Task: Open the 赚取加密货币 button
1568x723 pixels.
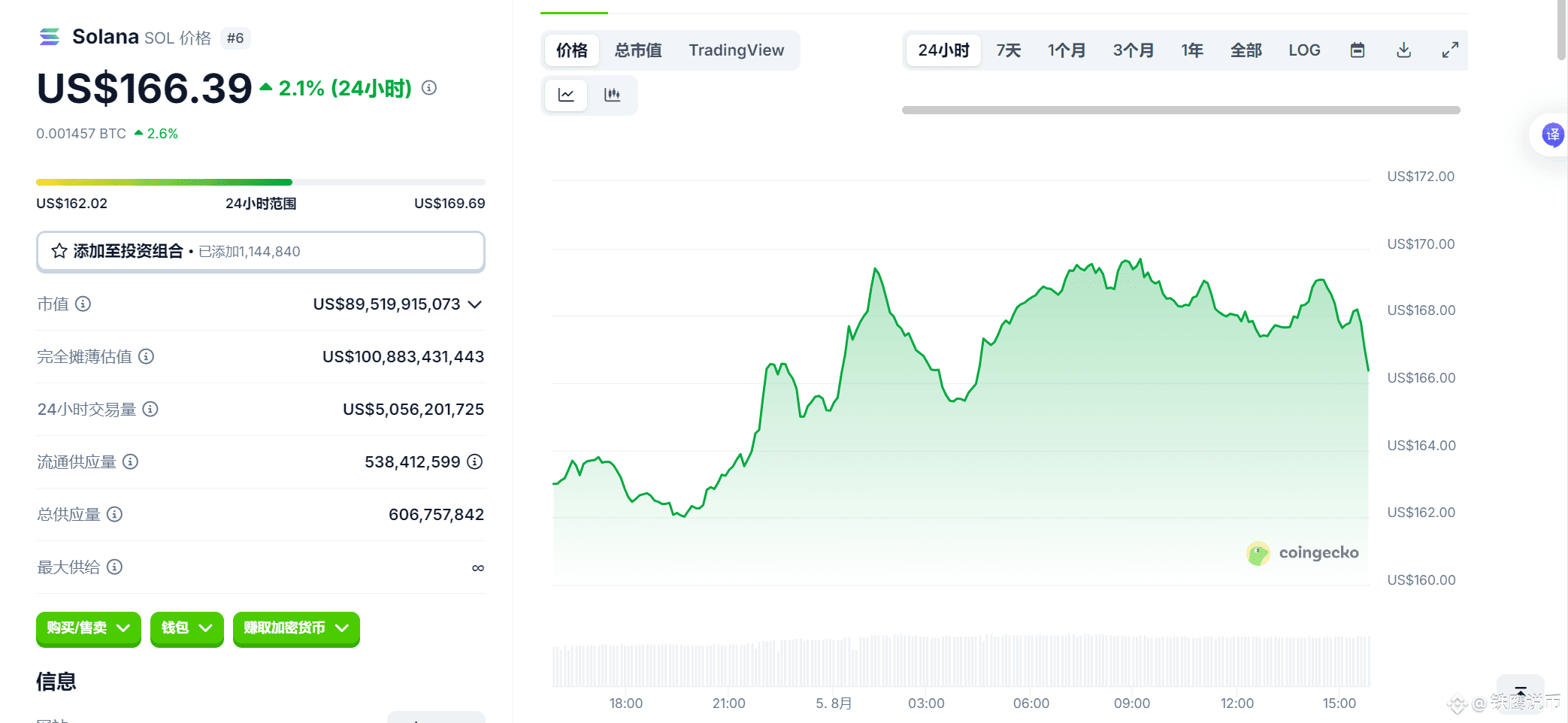Action: click(x=296, y=628)
